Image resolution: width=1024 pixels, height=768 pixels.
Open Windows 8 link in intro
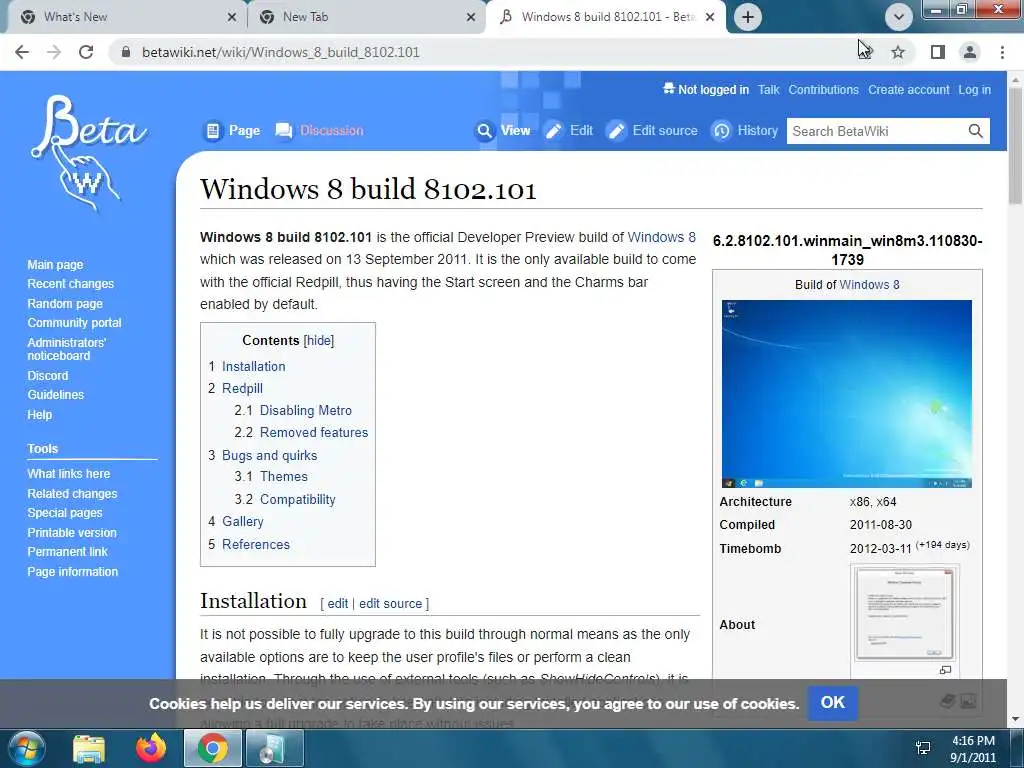662,237
